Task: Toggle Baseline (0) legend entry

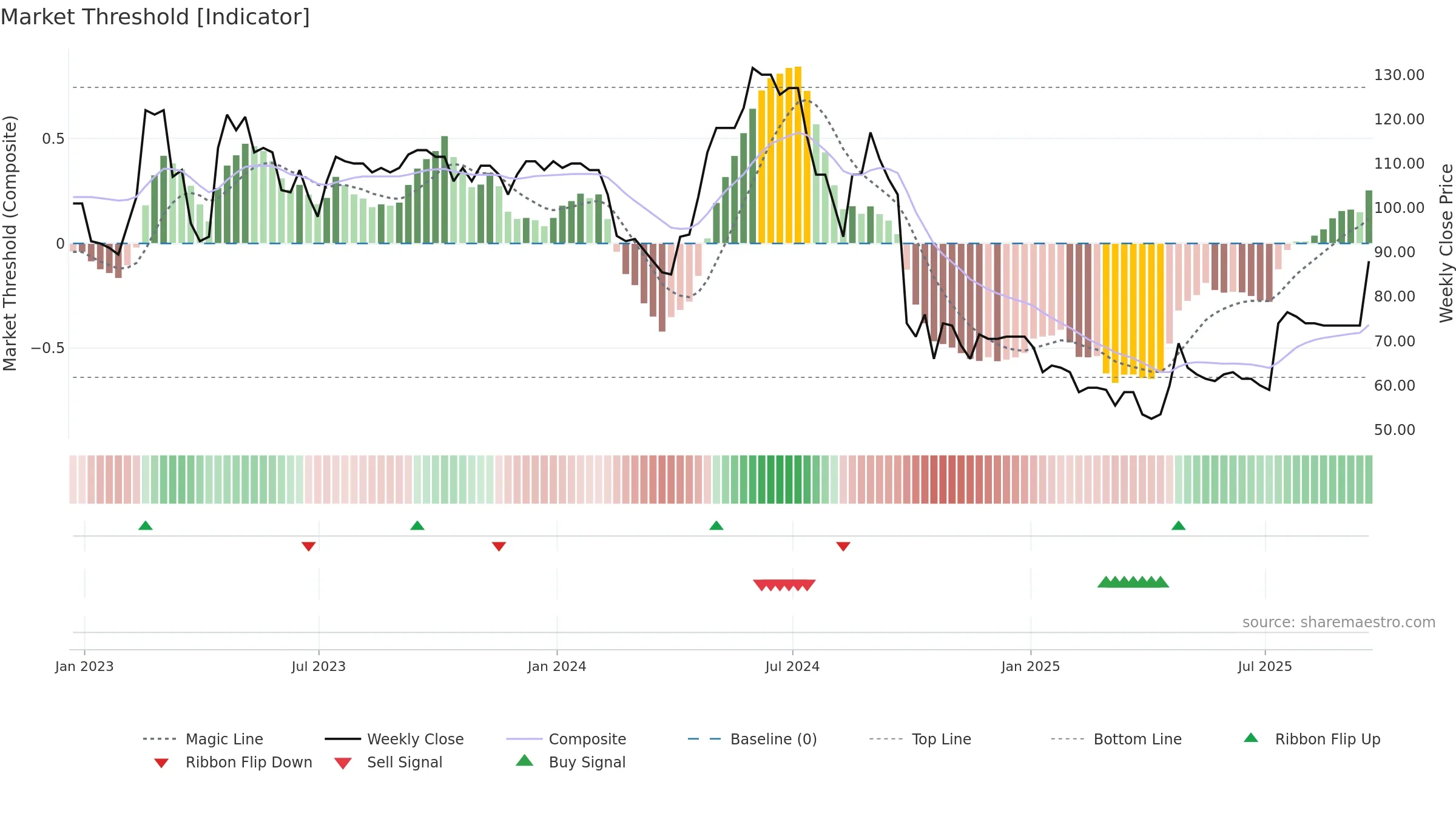Action: (752, 739)
